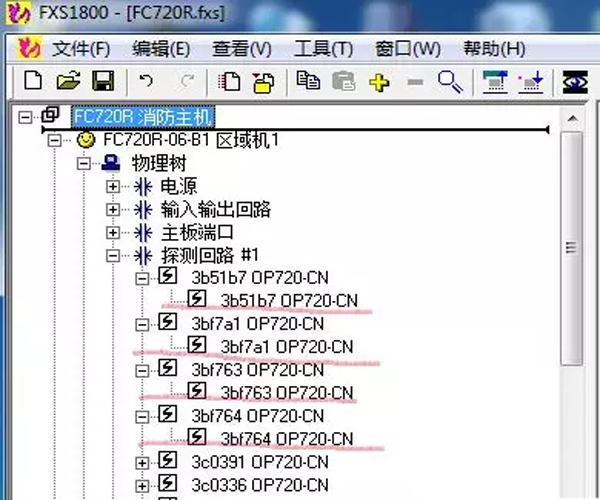Expand the 输入输出回路 node
The width and height of the screenshot is (600, 500).
113,210
